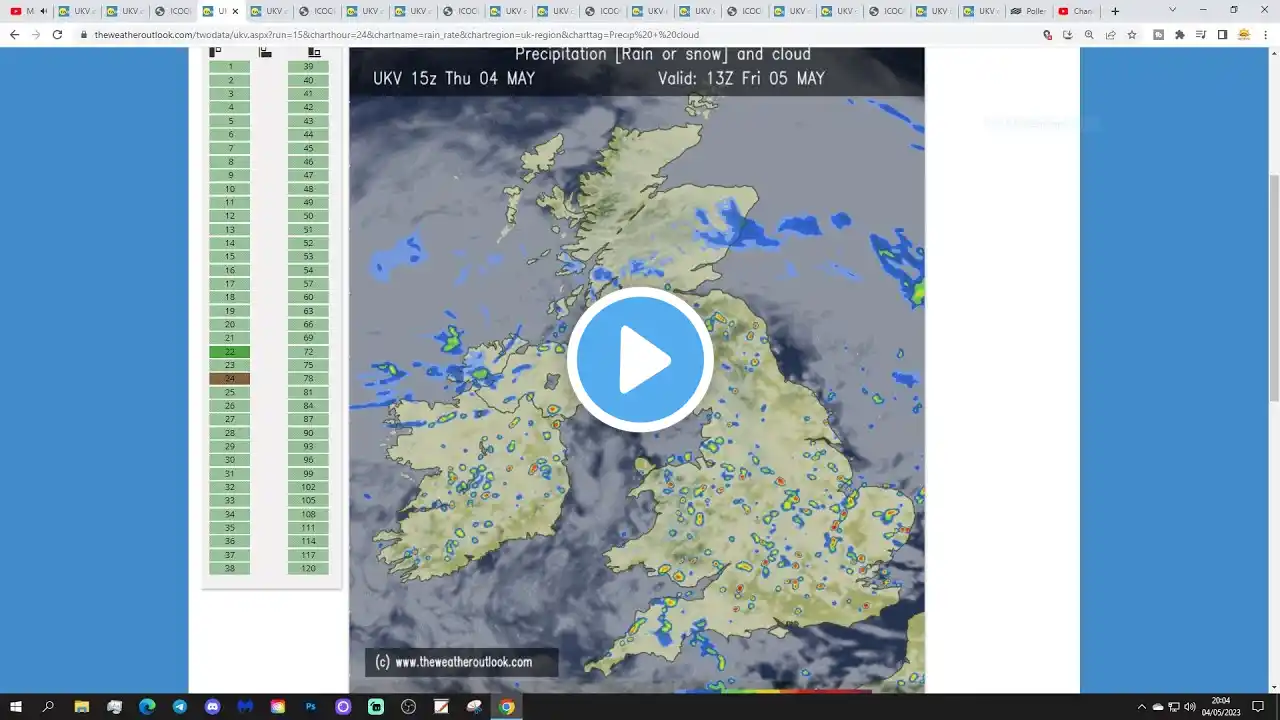
Task: Open the share page icon
Action: pyautogui.click(x=1110, y=34)
